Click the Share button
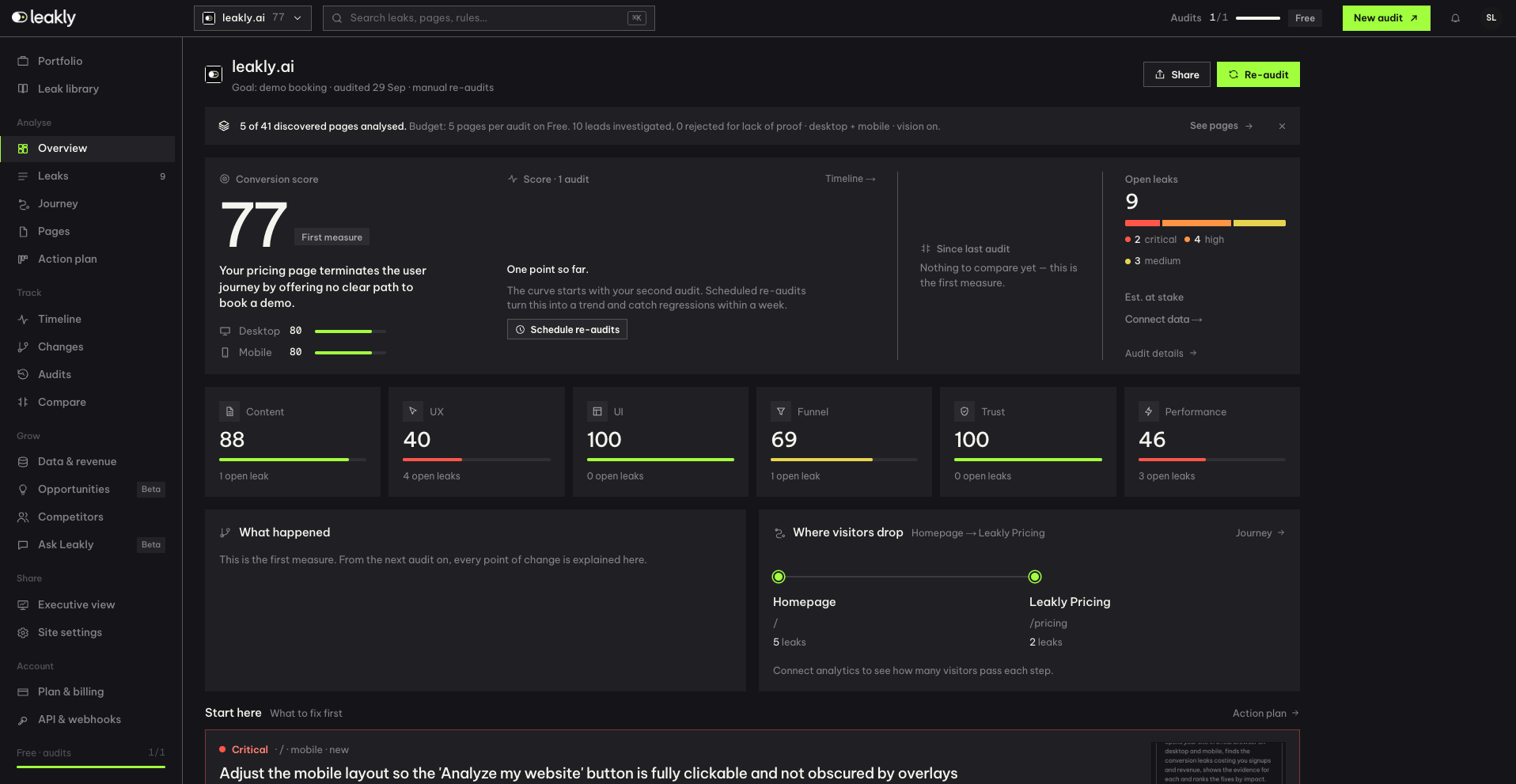 coord(1177,74)
